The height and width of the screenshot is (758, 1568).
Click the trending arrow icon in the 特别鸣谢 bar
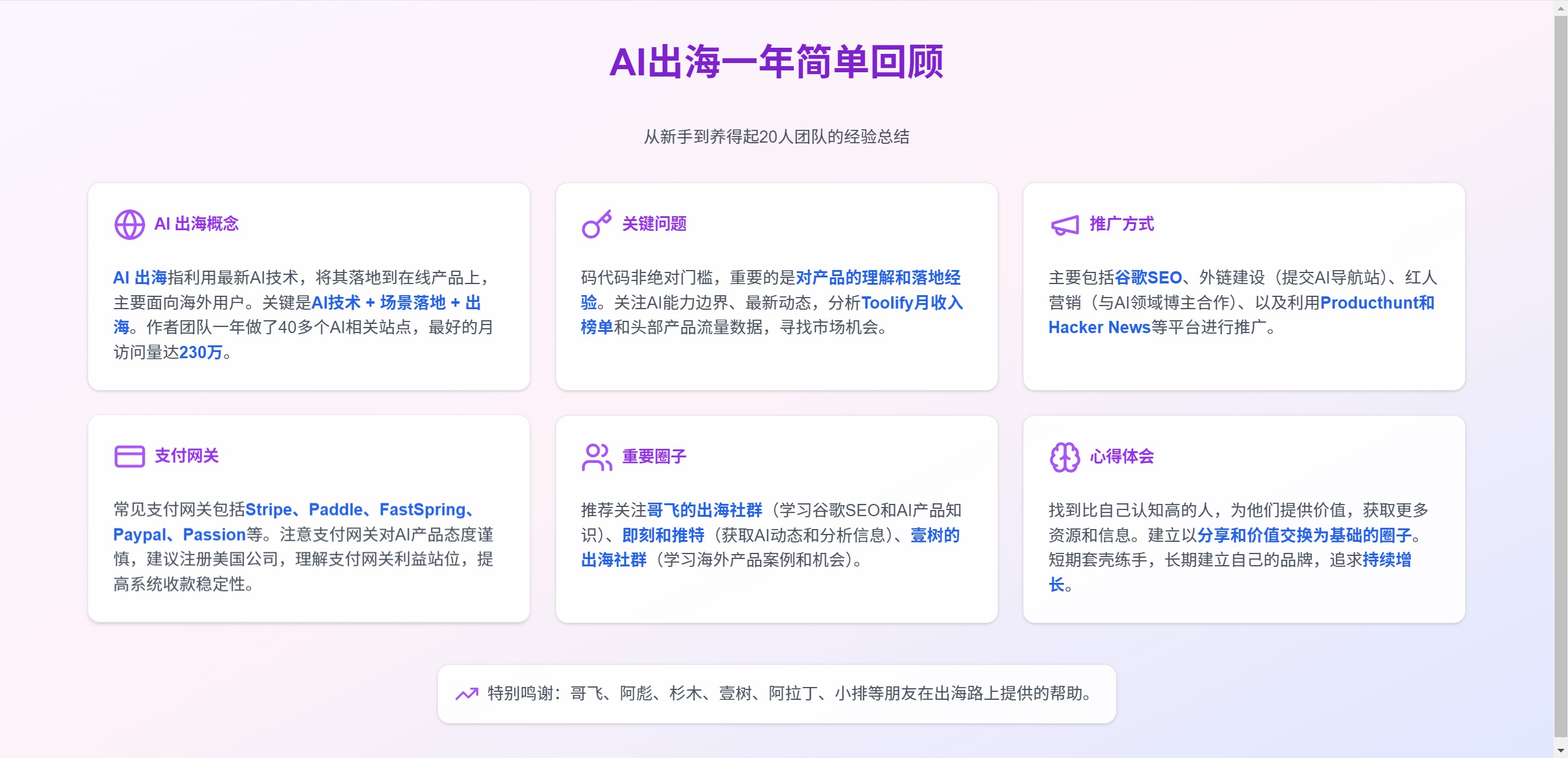467,693
